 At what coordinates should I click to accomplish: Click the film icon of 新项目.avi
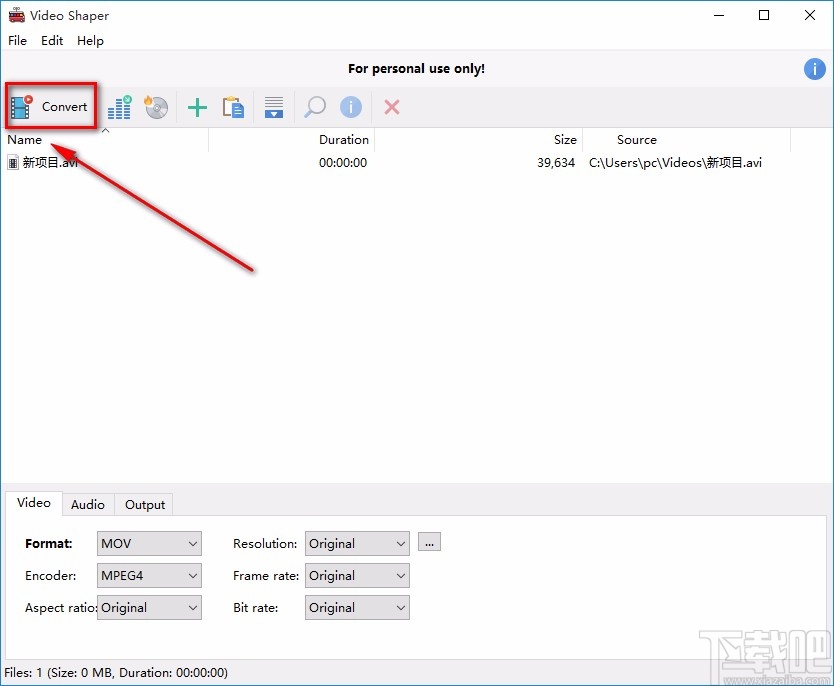[x=13, y=163]
